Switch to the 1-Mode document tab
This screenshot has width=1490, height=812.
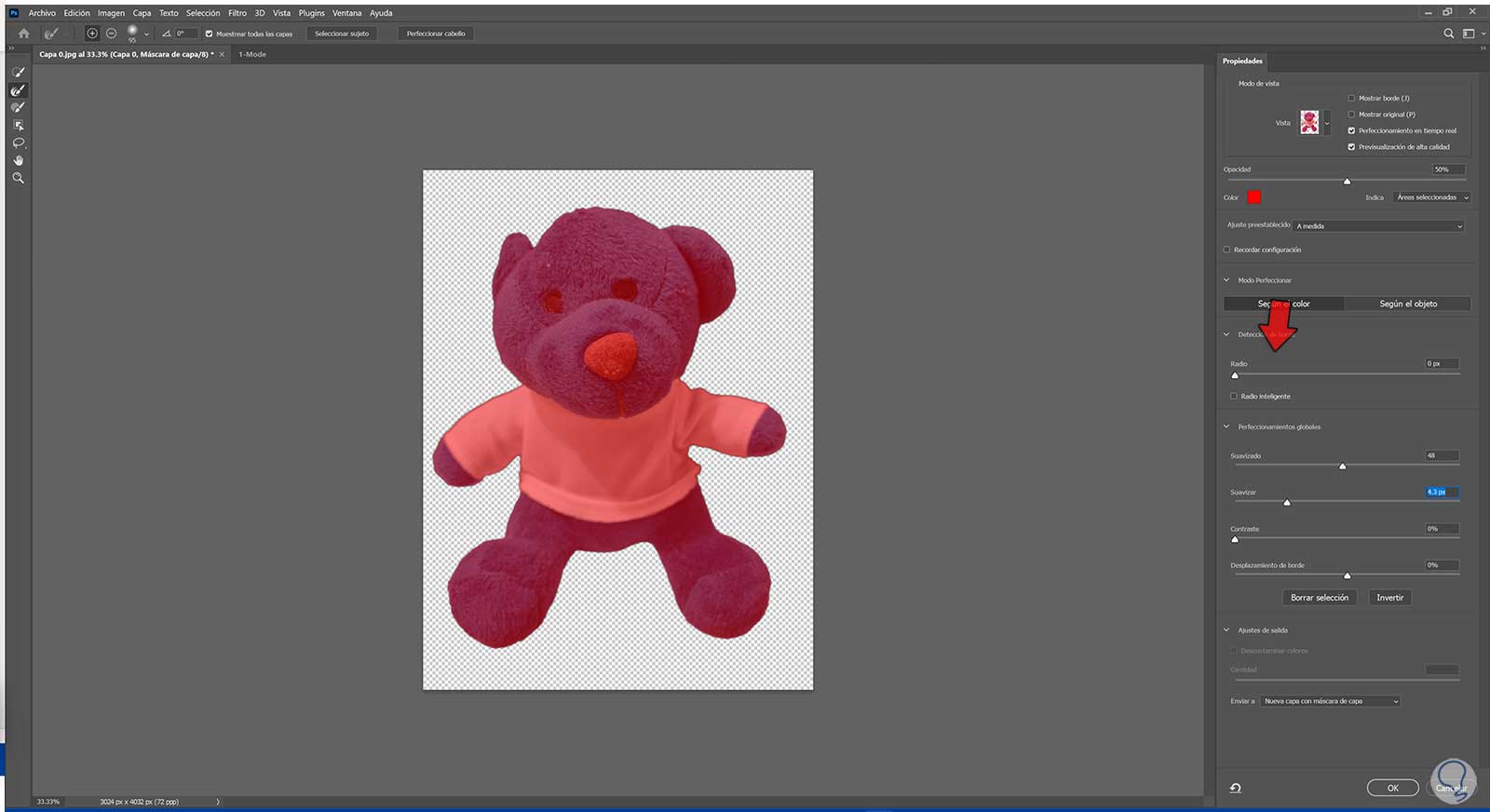pos(252,55)
